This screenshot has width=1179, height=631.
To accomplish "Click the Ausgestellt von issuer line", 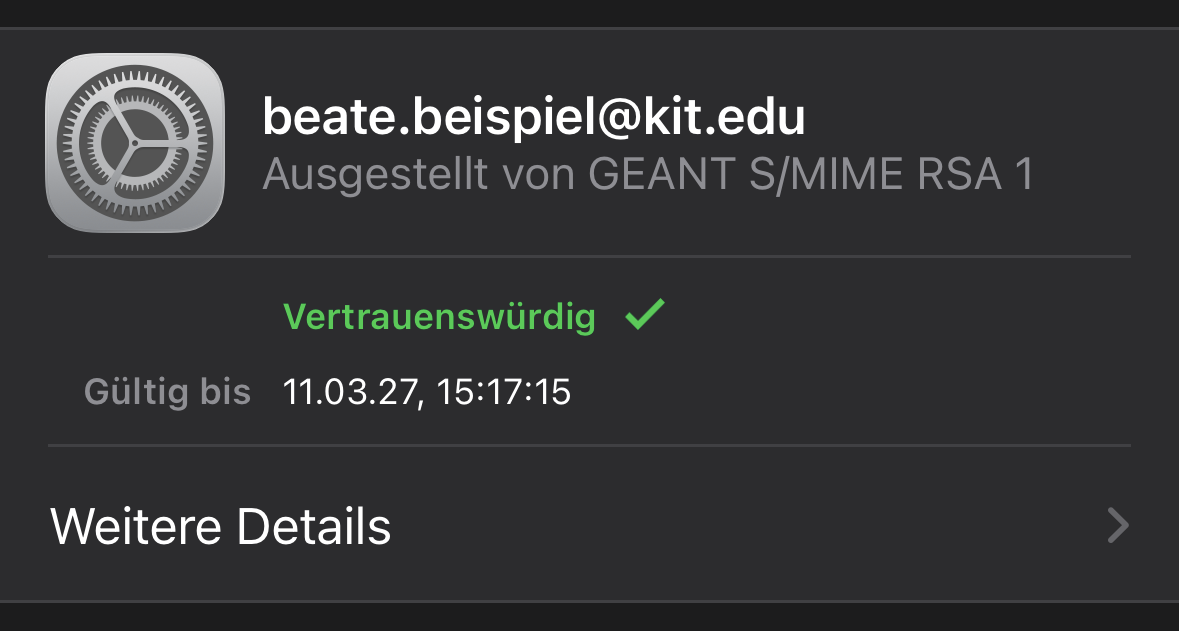I will [x=647, y=175].
